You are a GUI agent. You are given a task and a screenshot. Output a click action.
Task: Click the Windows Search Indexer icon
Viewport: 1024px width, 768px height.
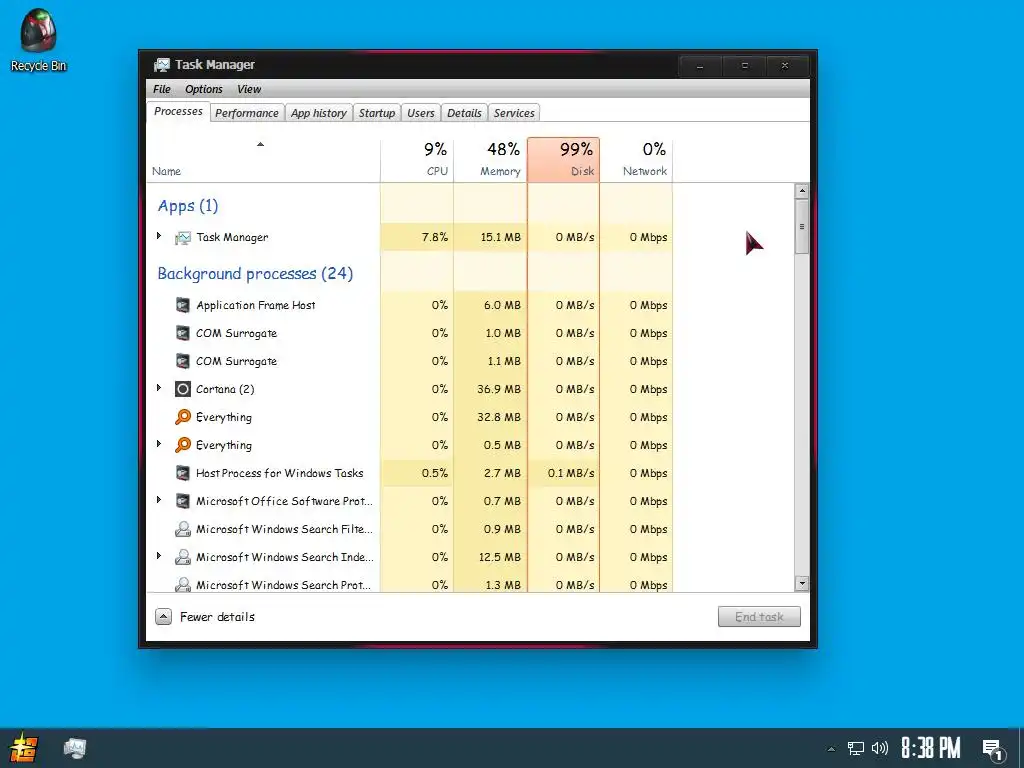(183, 557)
